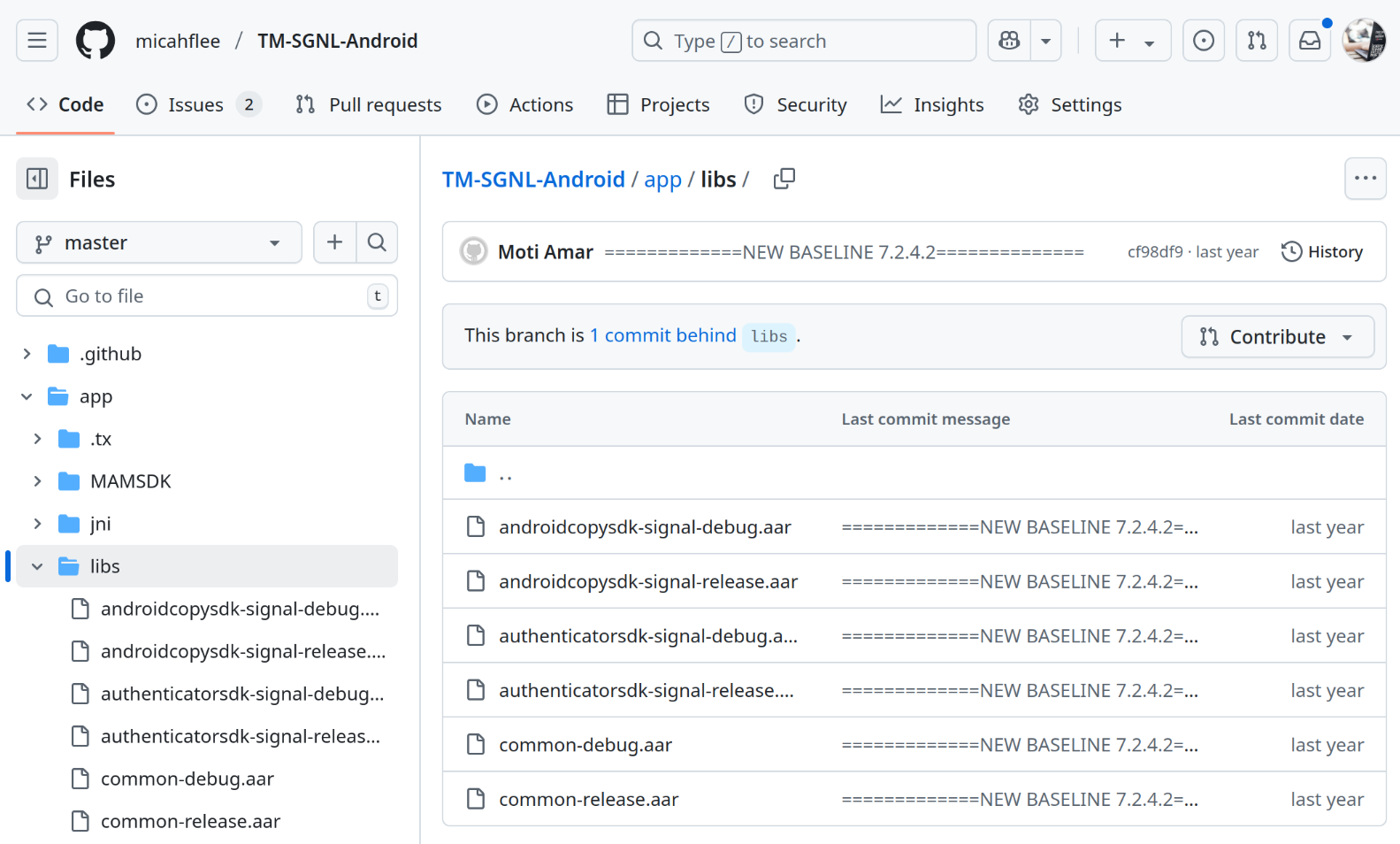The image size is (1400, 844).
Task: Expand the jni folder
Action: [37, 524]
